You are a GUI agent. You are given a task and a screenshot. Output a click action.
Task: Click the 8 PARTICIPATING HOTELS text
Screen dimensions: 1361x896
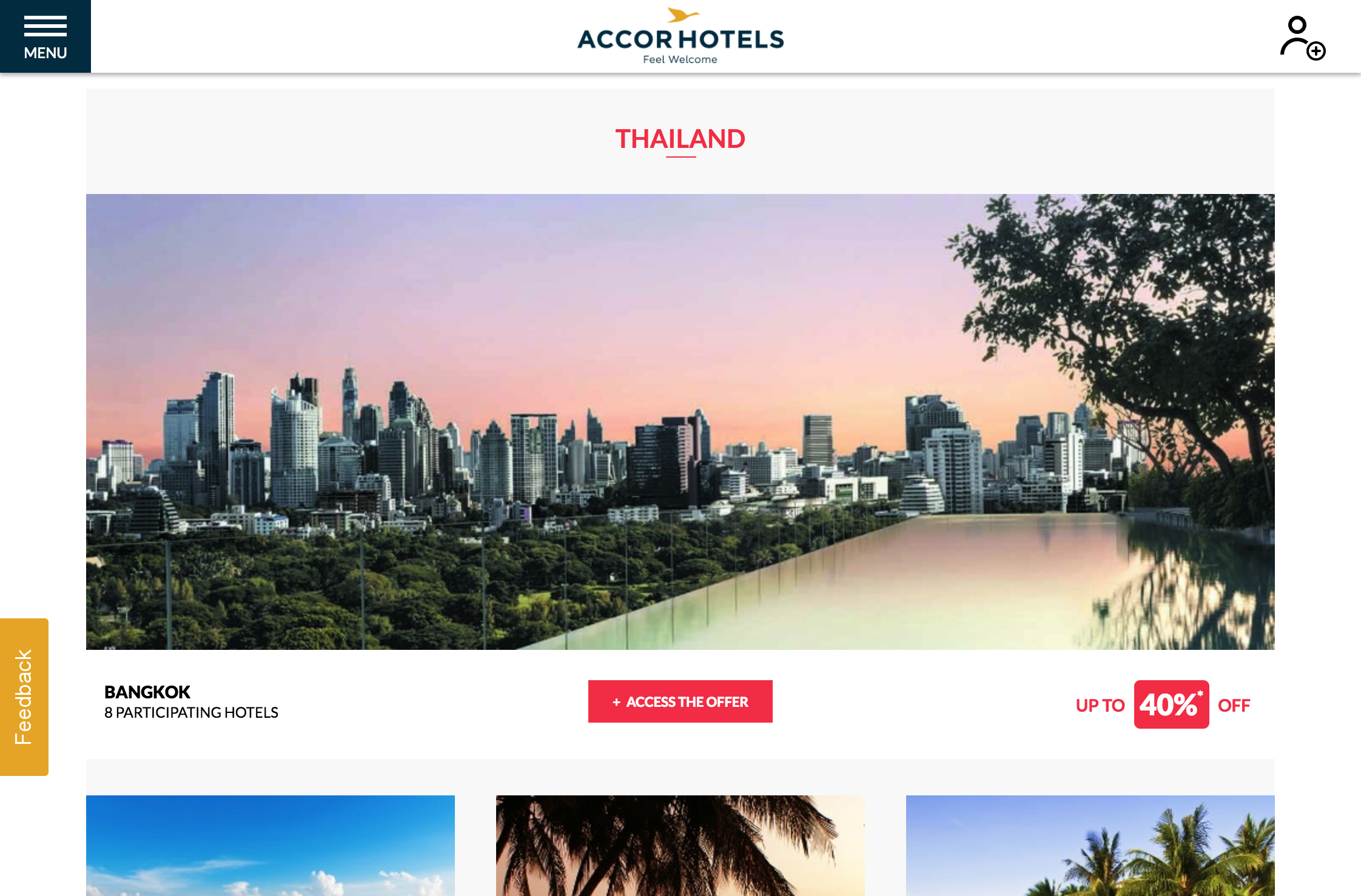coord(191,712)
